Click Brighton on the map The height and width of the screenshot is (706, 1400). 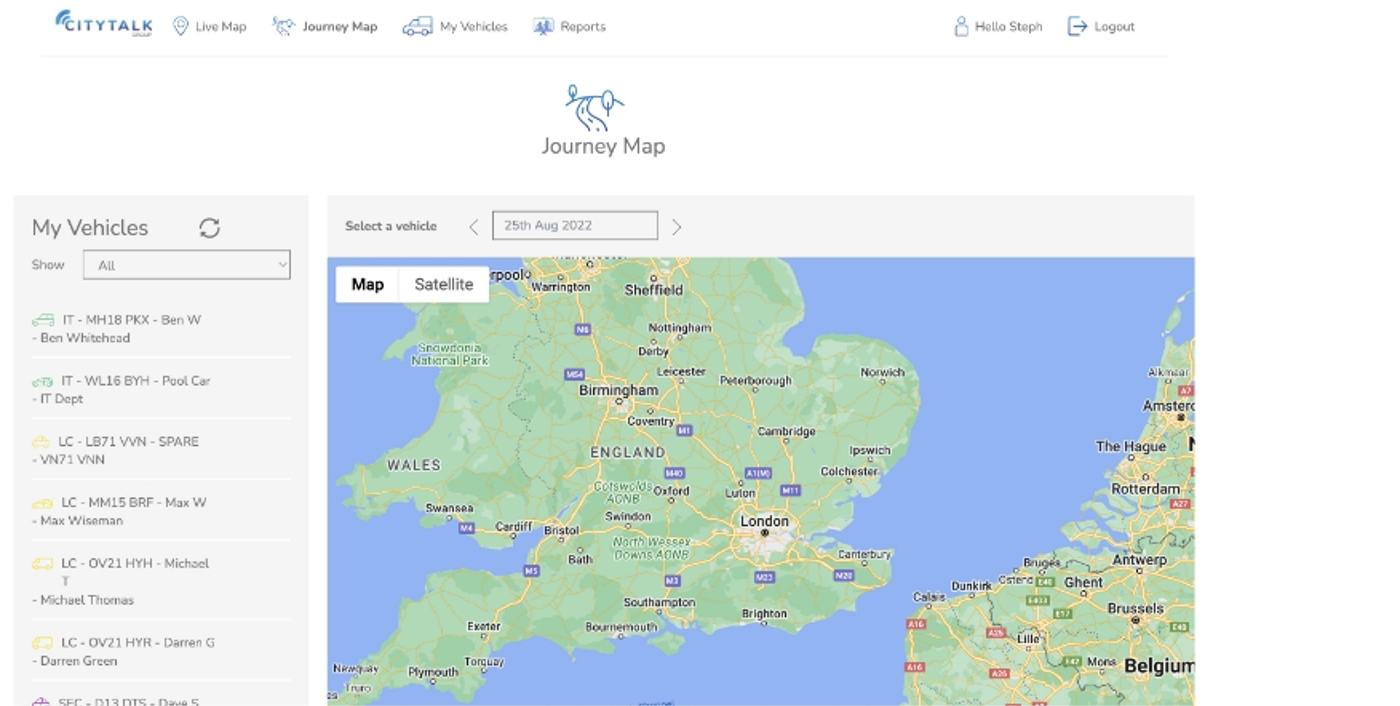pyautogui.click(x=765, y=614)
